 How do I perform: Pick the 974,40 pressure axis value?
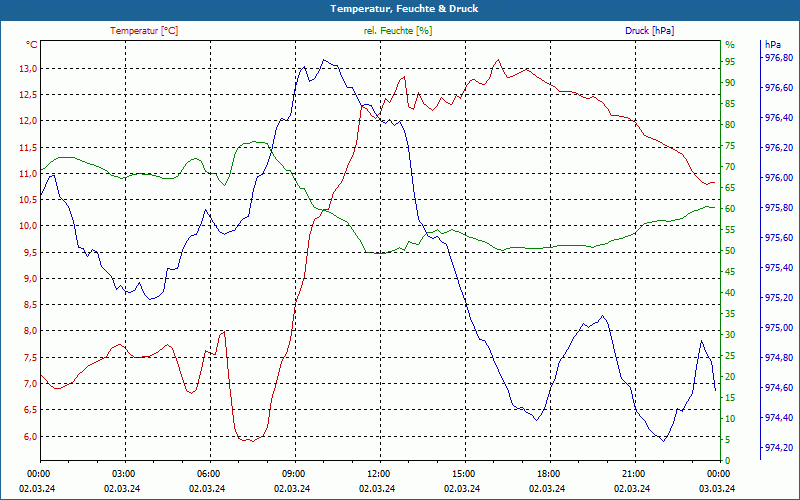pyautogui.click(x=779, y=418)
